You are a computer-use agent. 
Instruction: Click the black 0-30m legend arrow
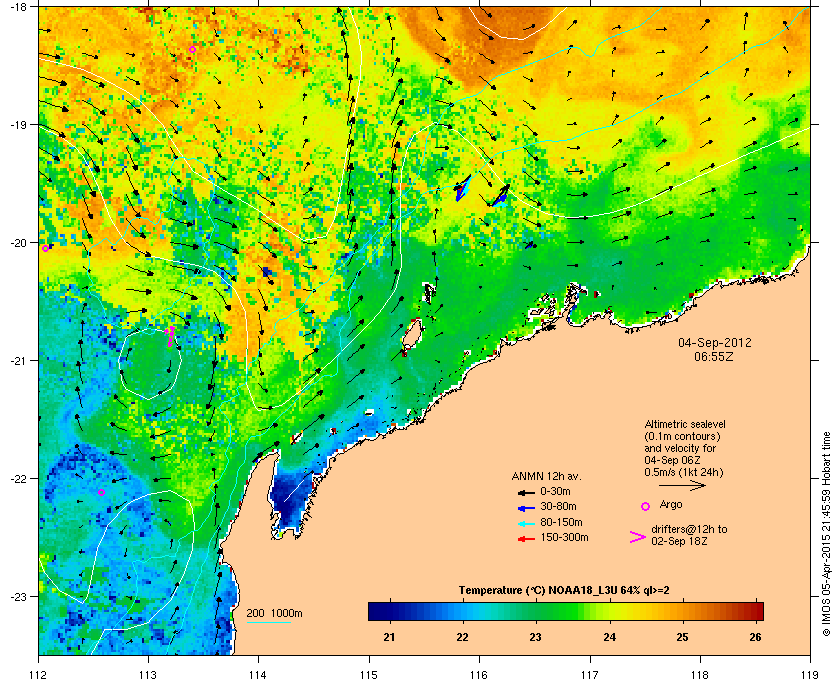coord(526,492)
